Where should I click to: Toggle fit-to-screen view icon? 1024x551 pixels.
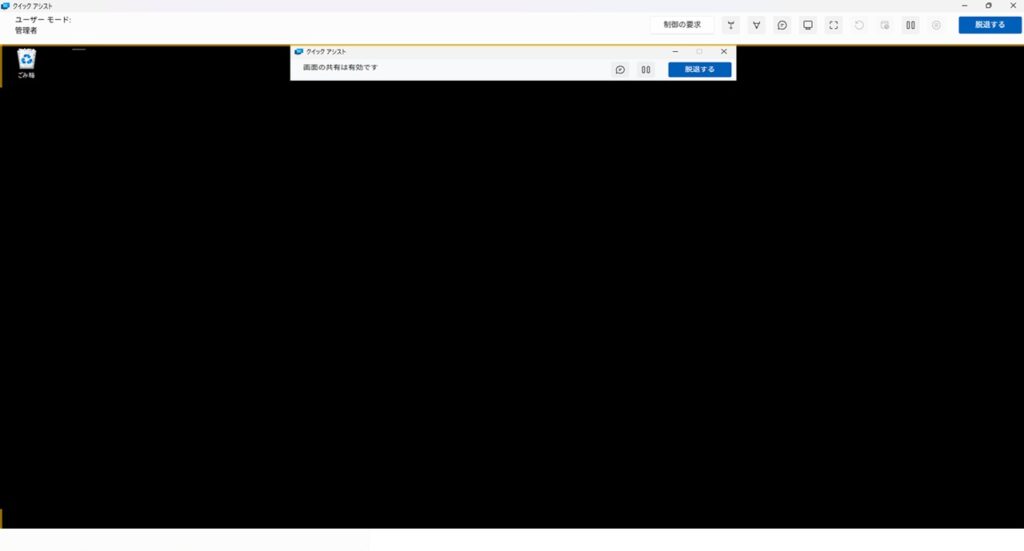(834, 25)
